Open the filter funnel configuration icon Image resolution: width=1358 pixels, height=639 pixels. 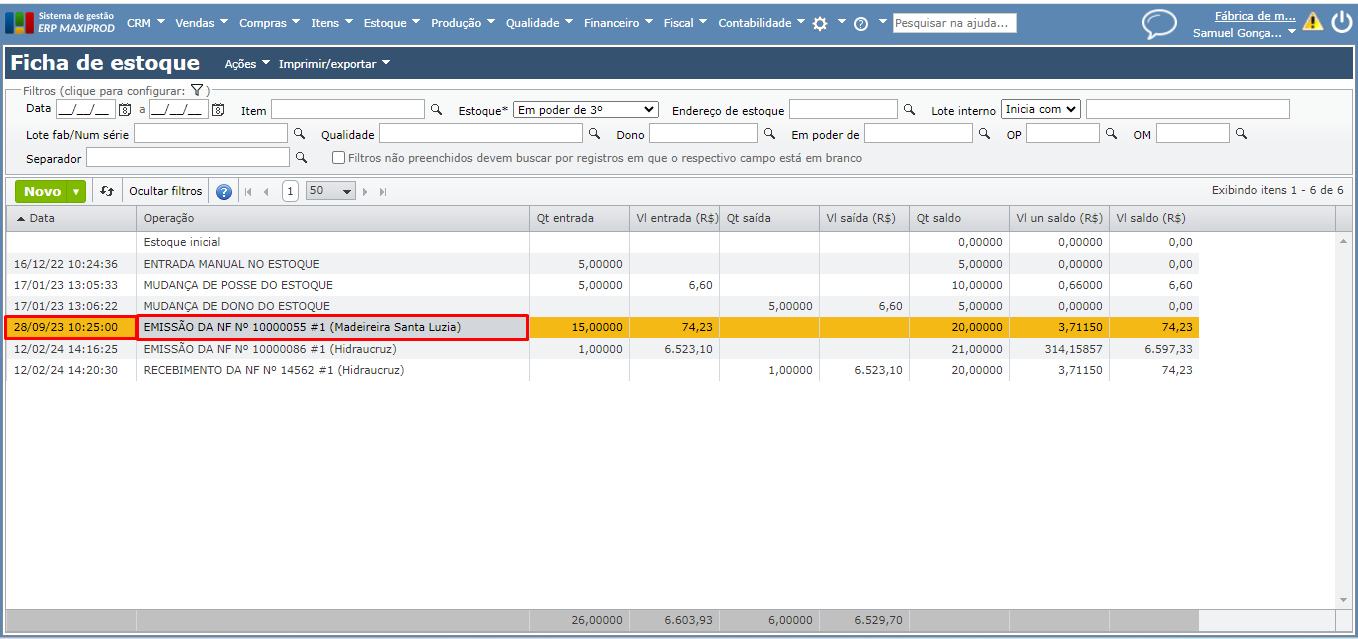197,90
